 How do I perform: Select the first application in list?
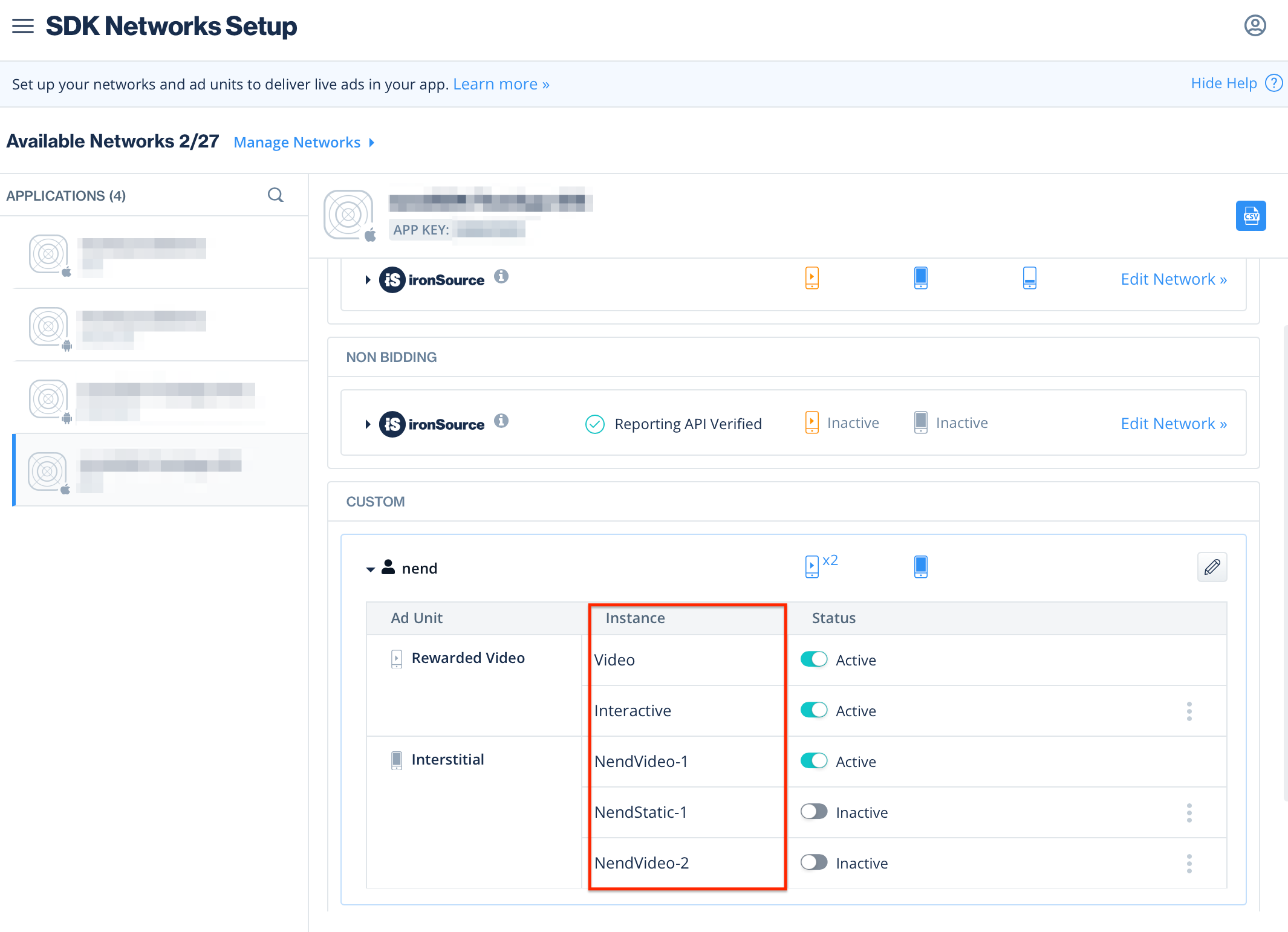(160, 253)
